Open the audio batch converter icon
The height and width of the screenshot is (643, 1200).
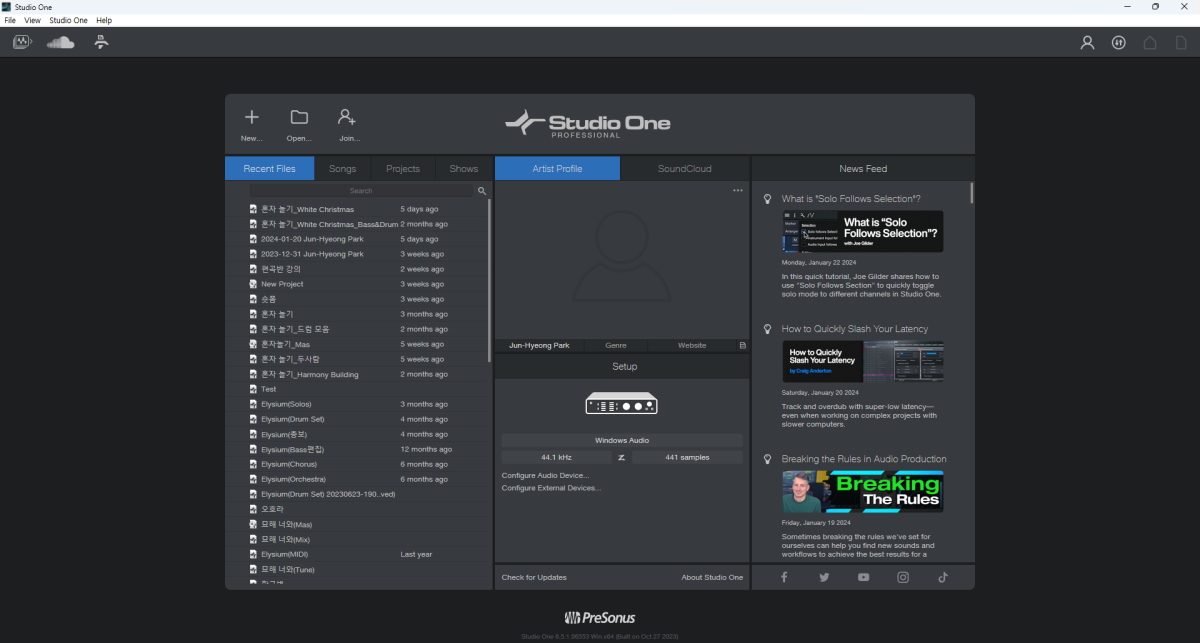pos(22,42)
